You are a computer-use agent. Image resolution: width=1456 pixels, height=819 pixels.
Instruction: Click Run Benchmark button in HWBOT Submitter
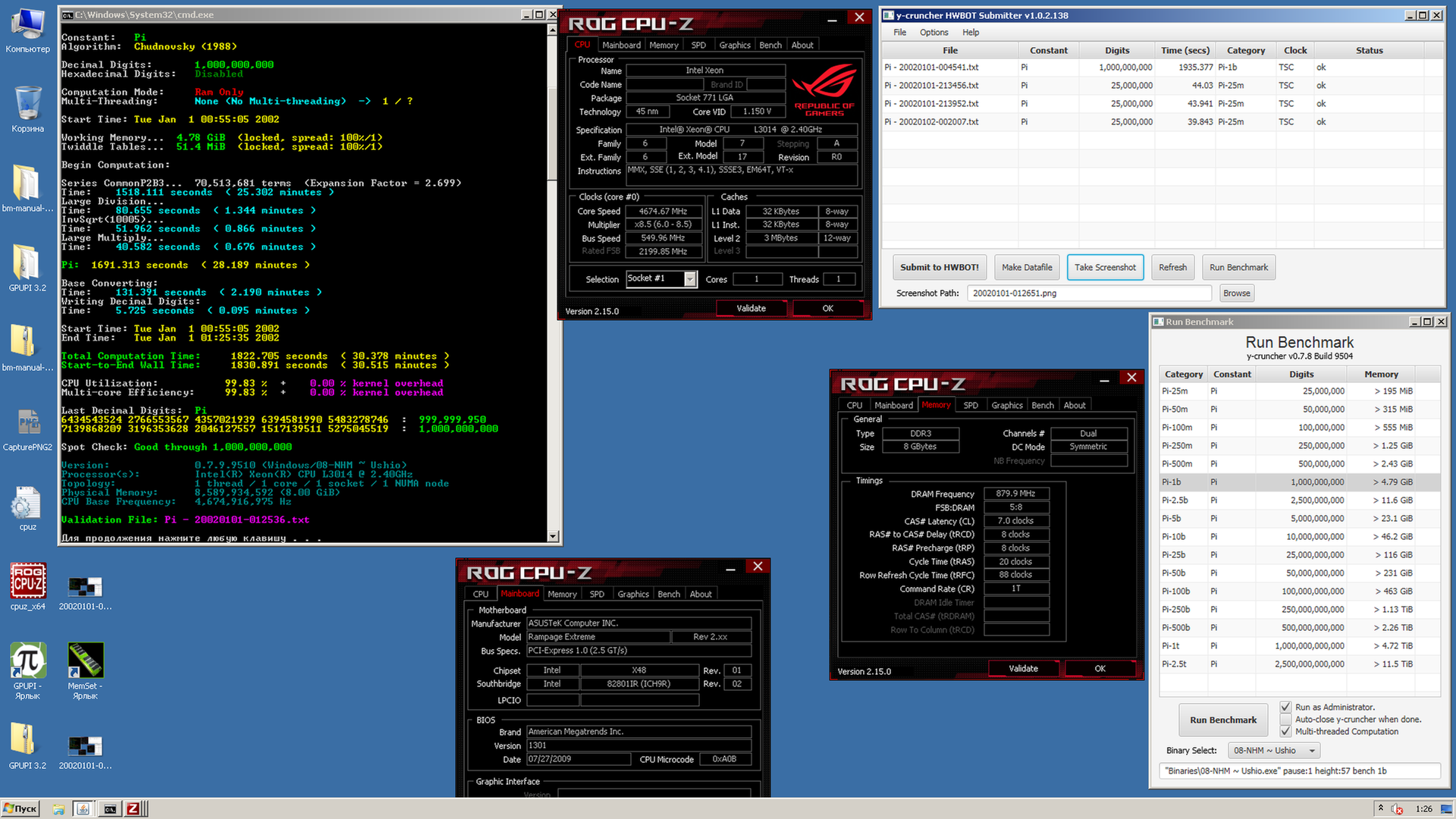1238,267
